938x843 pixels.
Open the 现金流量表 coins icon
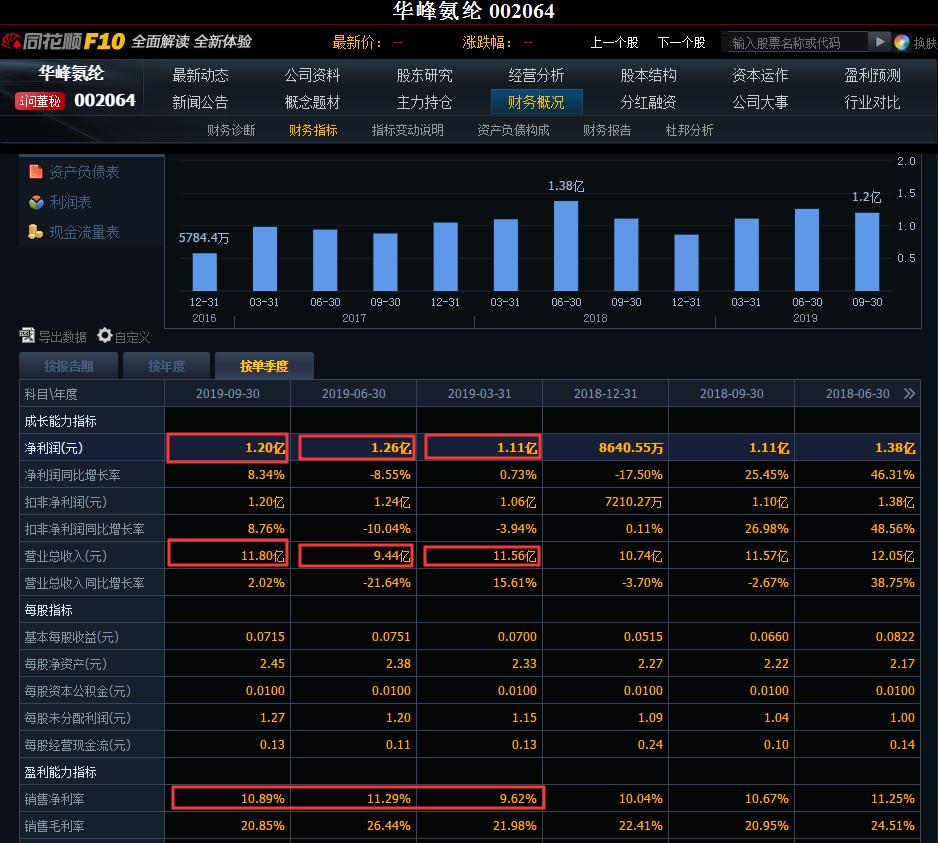point(36,232)
